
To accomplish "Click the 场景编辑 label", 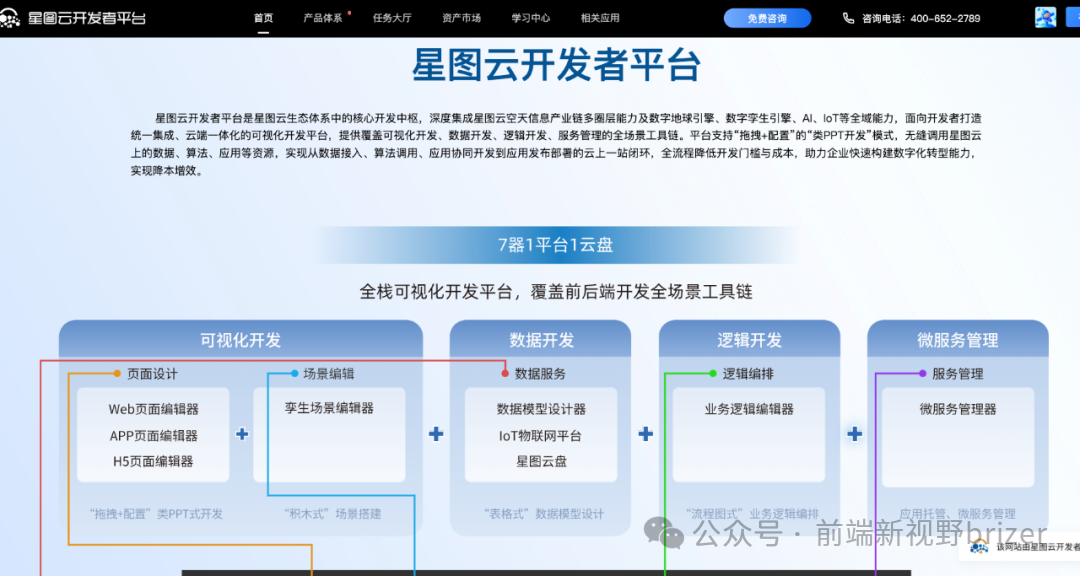I will pos(329,373).
